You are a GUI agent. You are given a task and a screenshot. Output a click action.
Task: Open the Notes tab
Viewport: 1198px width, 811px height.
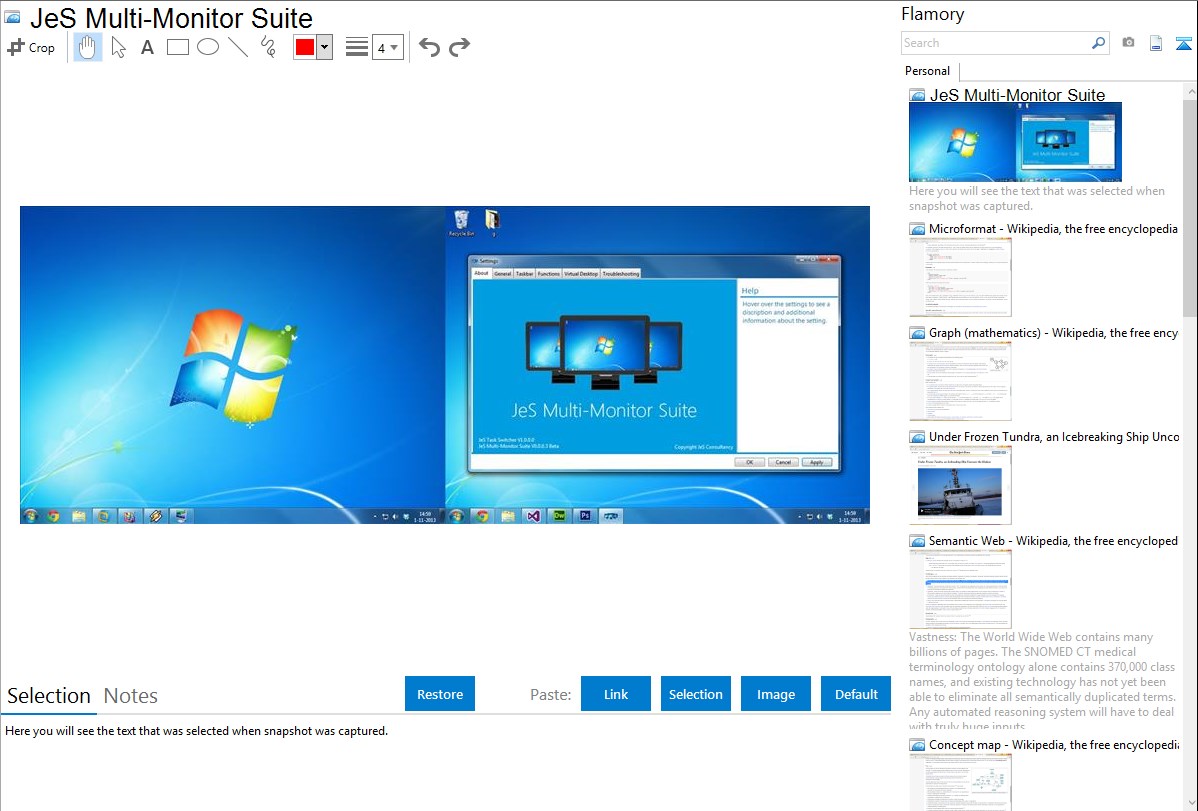(131, 696)
